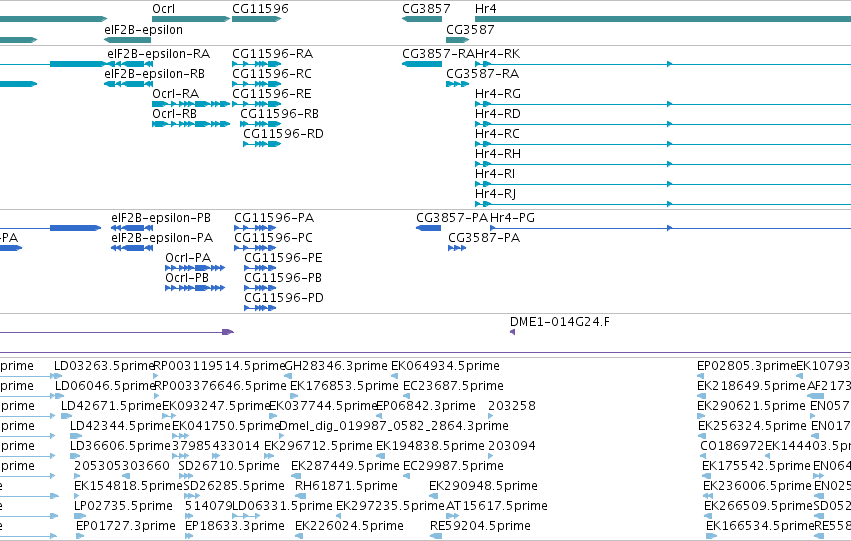Select the Hr4-RG transcript label
Screen dimensions: 851x541
tap(498, 94)
